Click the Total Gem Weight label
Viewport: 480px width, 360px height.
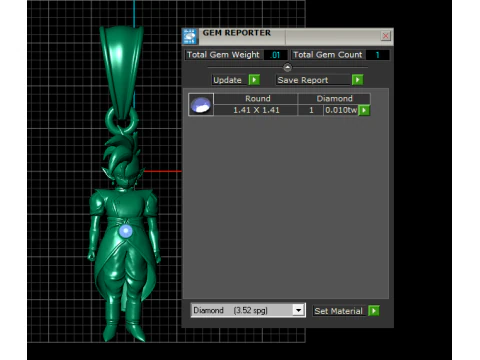[x=223, y=55]
